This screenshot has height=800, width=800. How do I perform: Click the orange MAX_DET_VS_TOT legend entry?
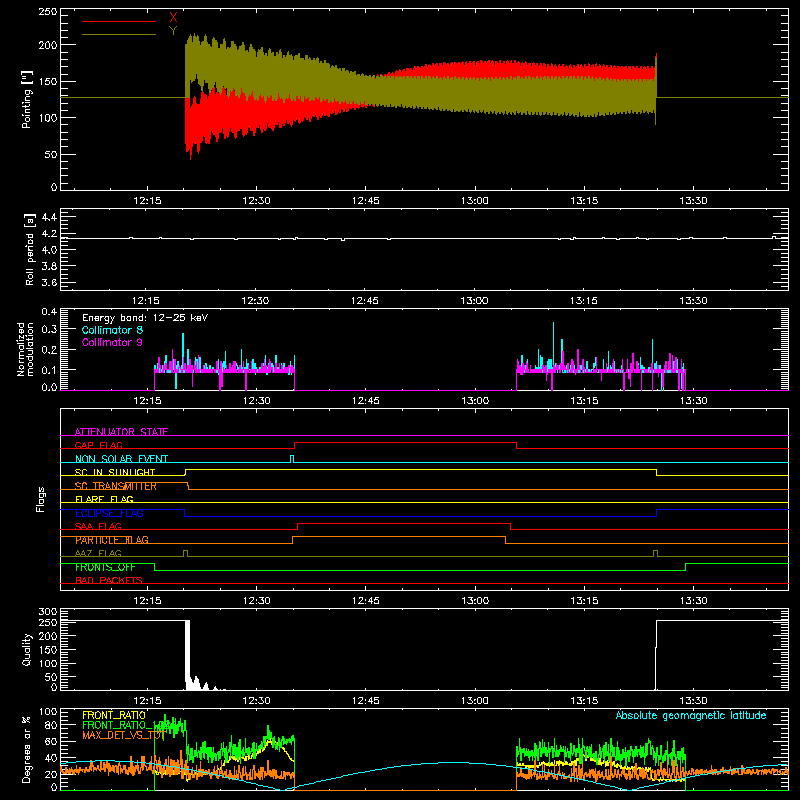pyautogui.click(x=122, y=735)
